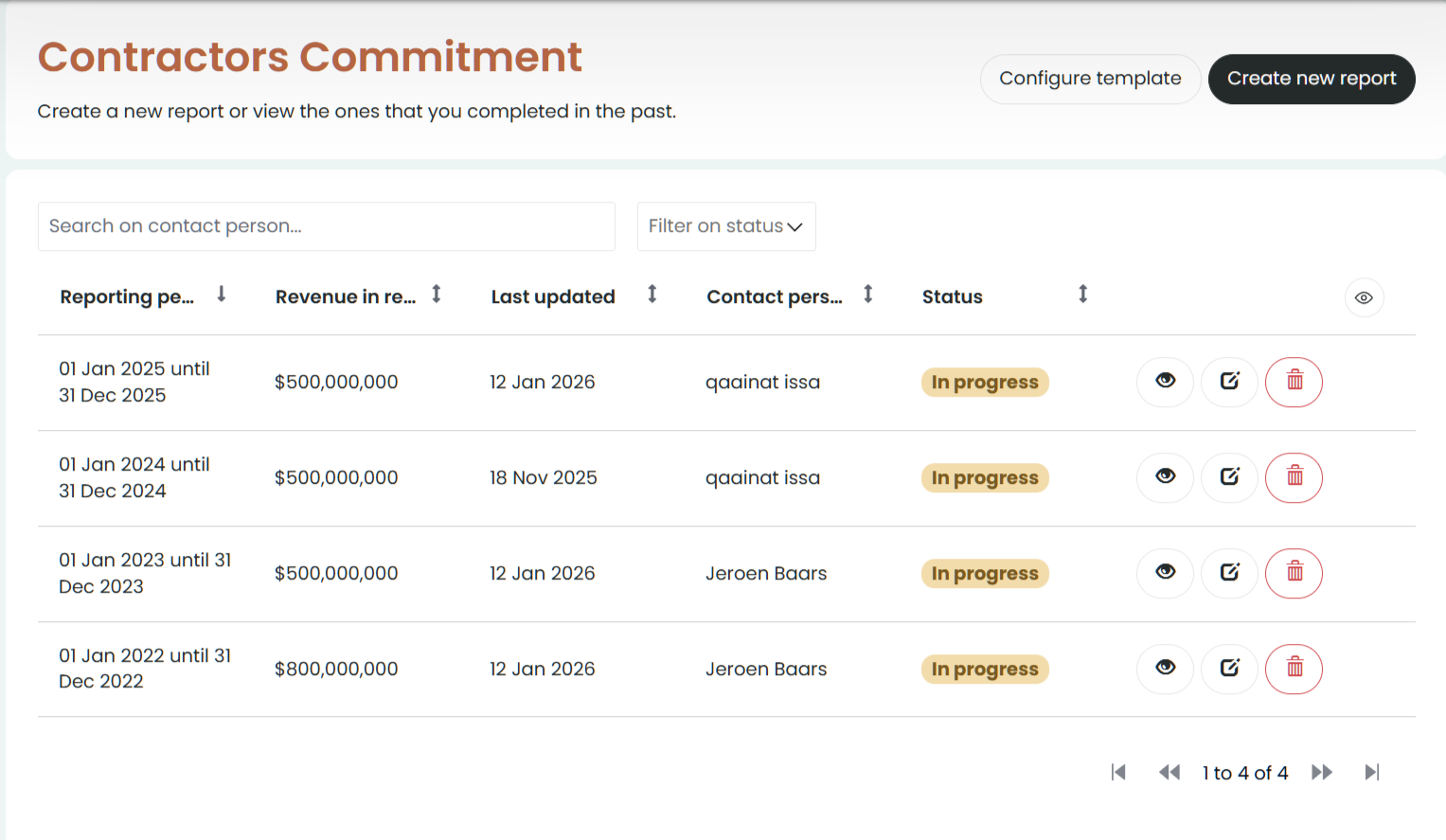Click the Contractors Commitment heading
Screen dimensions: 1446x840
point(310,57)
